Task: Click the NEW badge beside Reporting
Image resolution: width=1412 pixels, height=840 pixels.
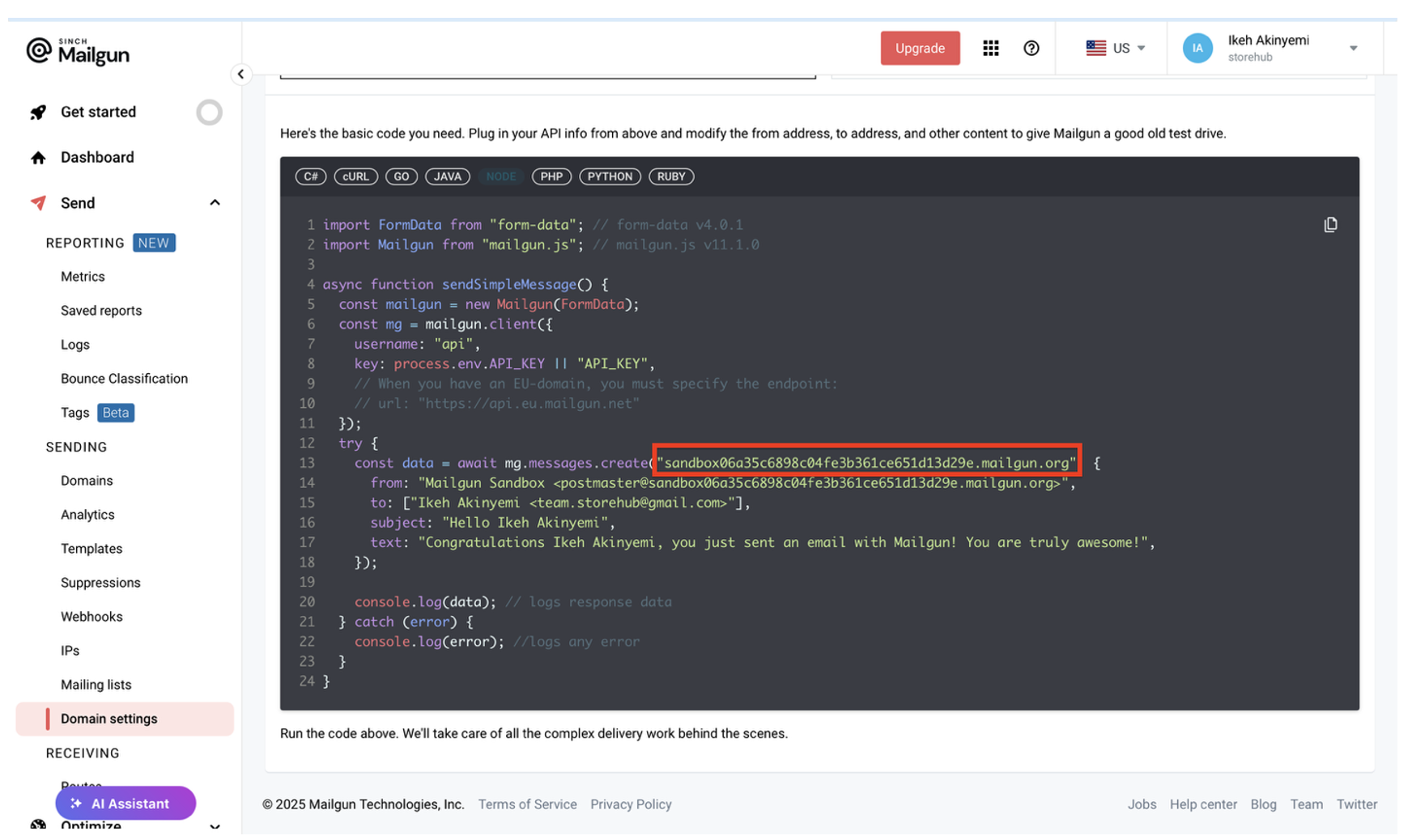Action: [x=154, y=243]
